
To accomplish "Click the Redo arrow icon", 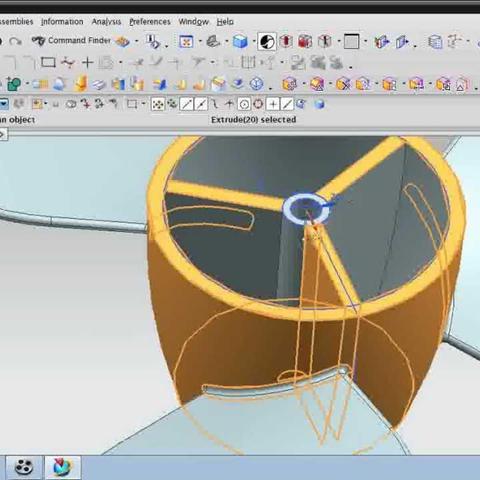I will point(15,41).
